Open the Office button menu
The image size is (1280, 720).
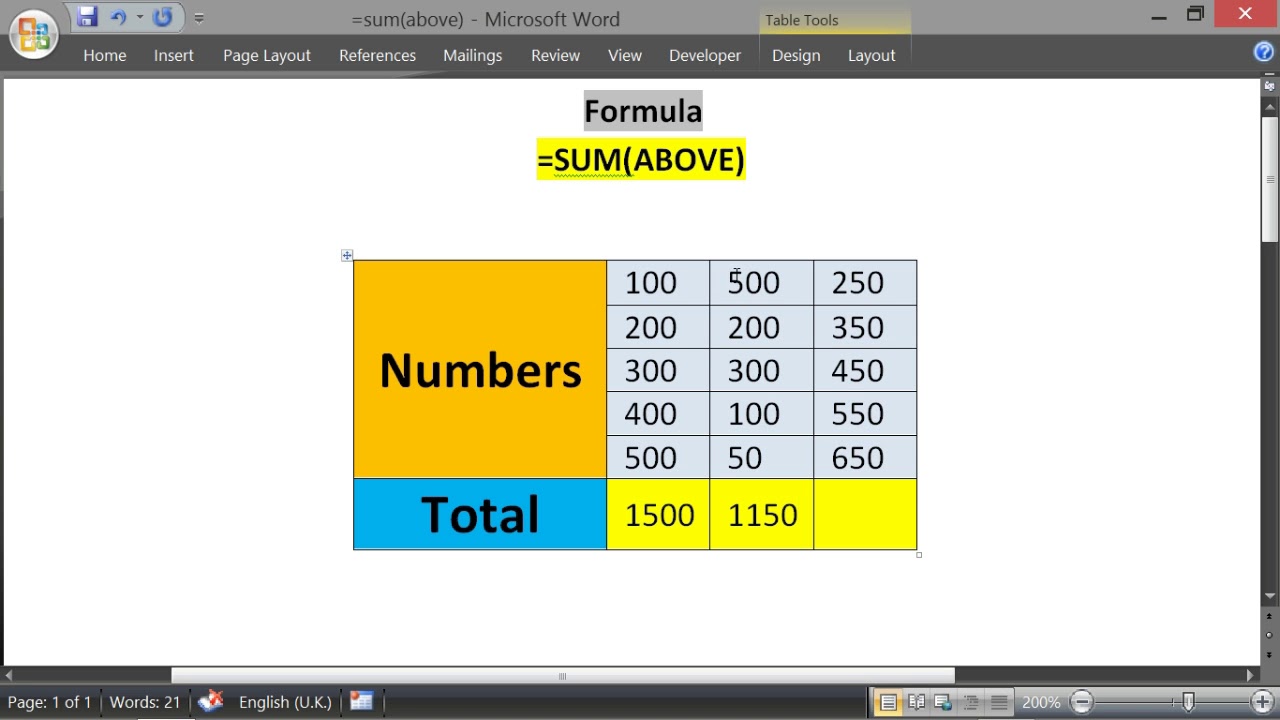click(x=32, y=32)
